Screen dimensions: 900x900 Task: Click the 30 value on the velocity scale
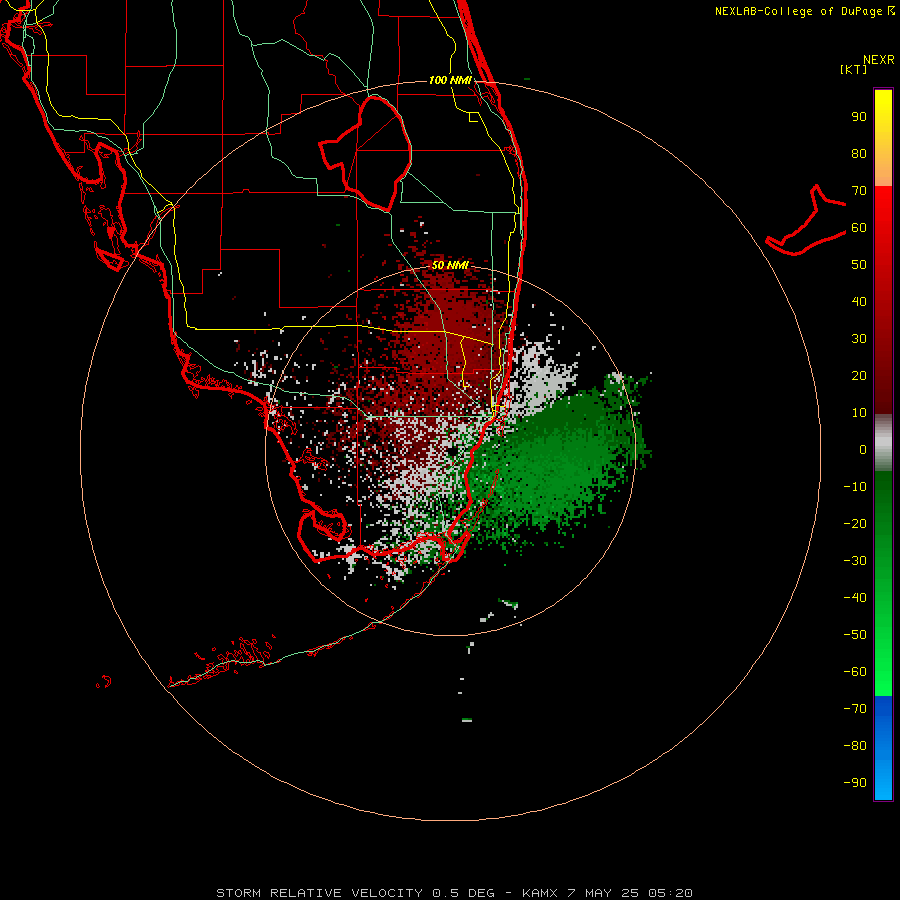[859, 339]
